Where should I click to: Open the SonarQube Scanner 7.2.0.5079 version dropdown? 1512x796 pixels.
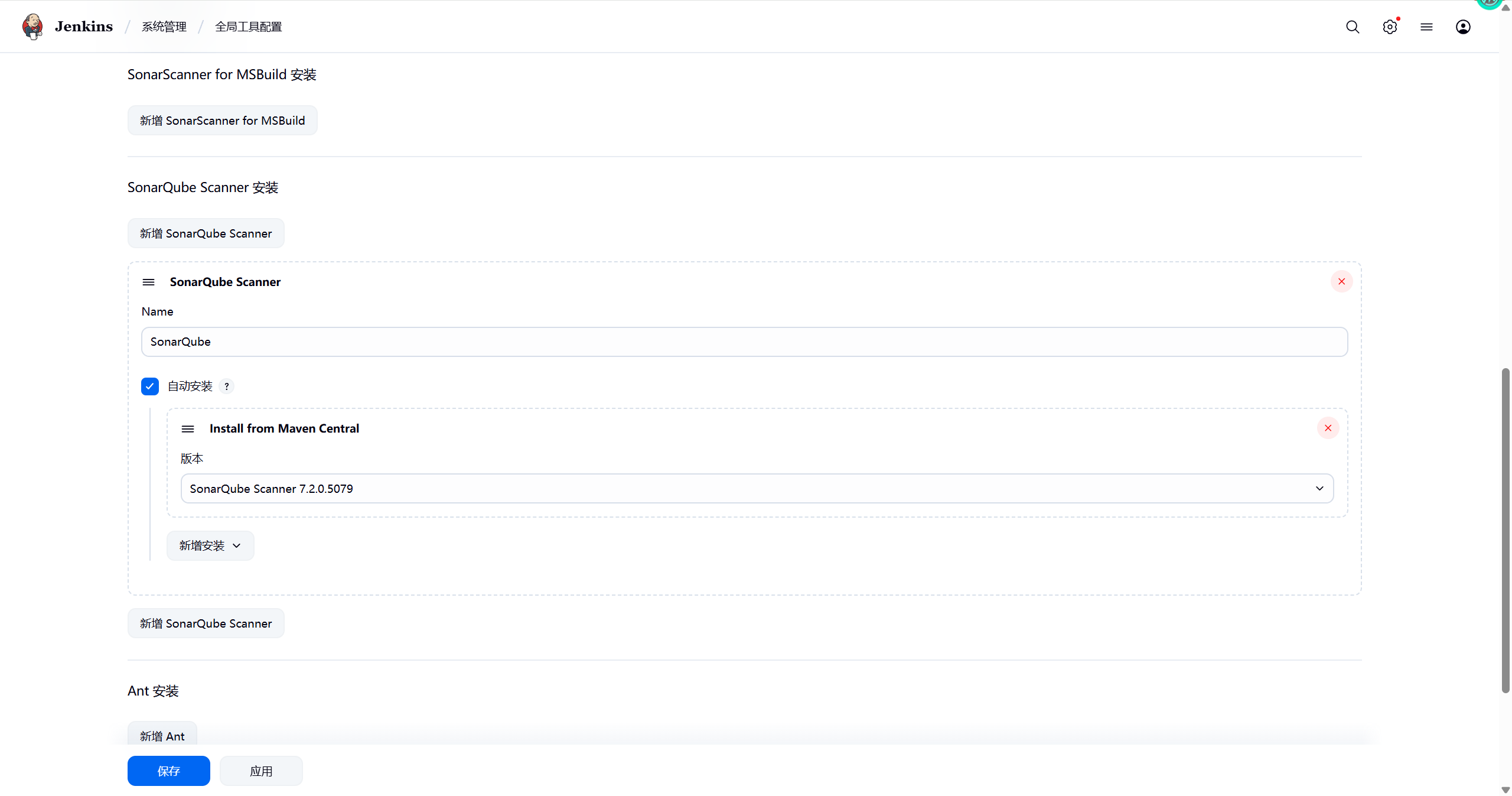point(757,488)
